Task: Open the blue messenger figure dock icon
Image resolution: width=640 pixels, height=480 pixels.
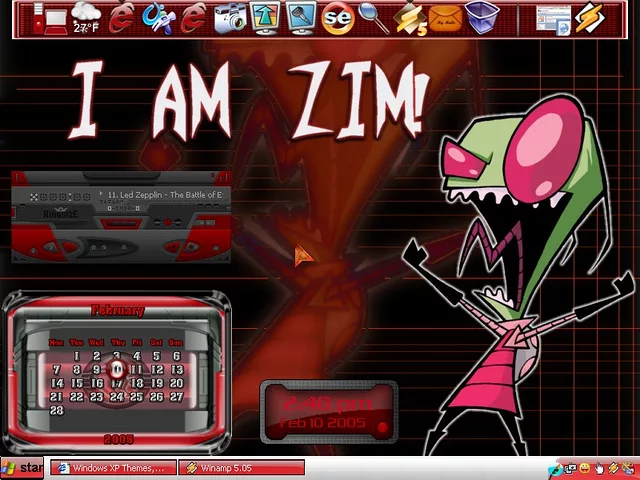Action: tap(158, 18)
